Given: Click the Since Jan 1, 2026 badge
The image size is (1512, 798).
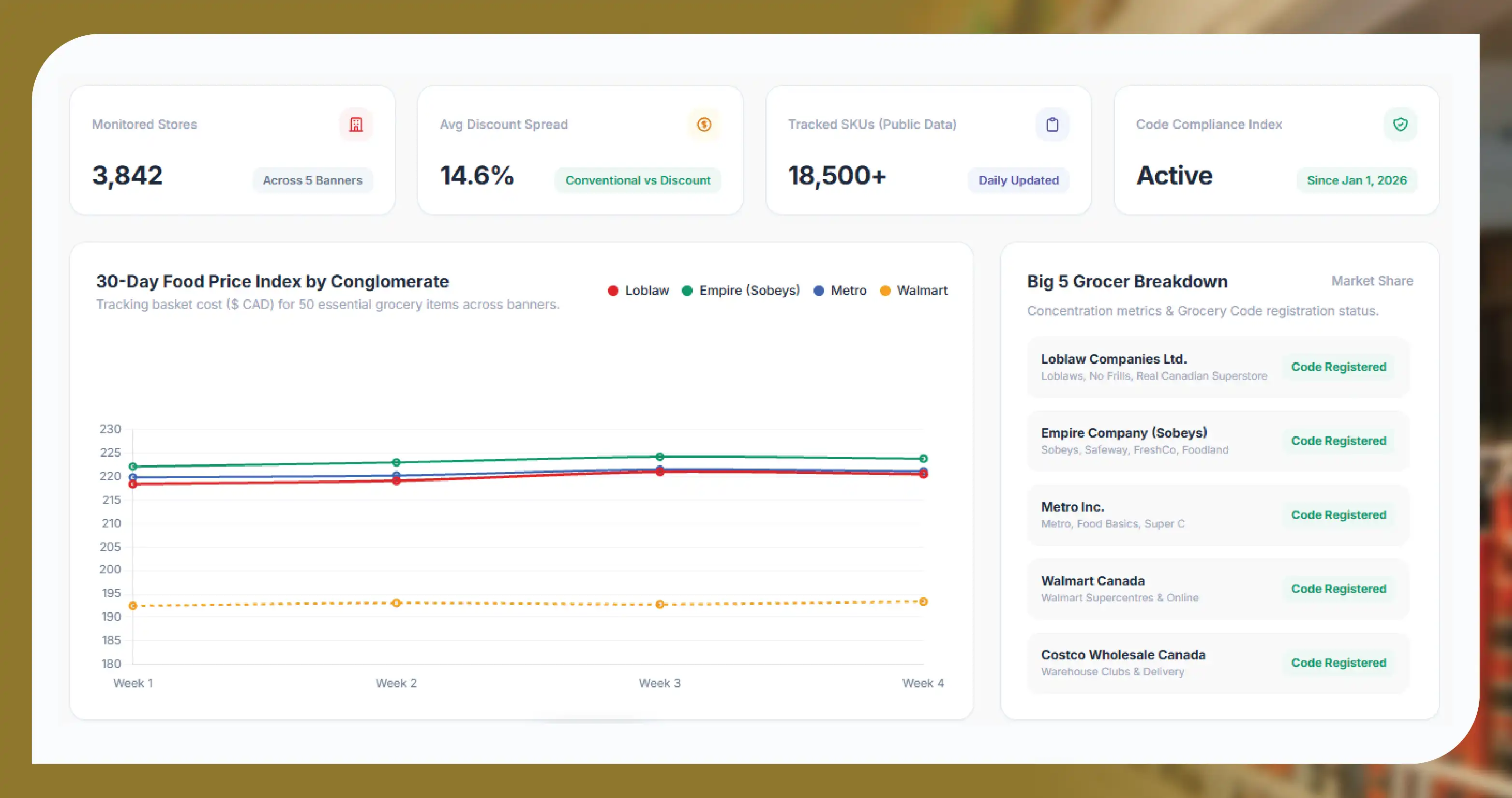Looking at the screenshot, I should 1357,180.
